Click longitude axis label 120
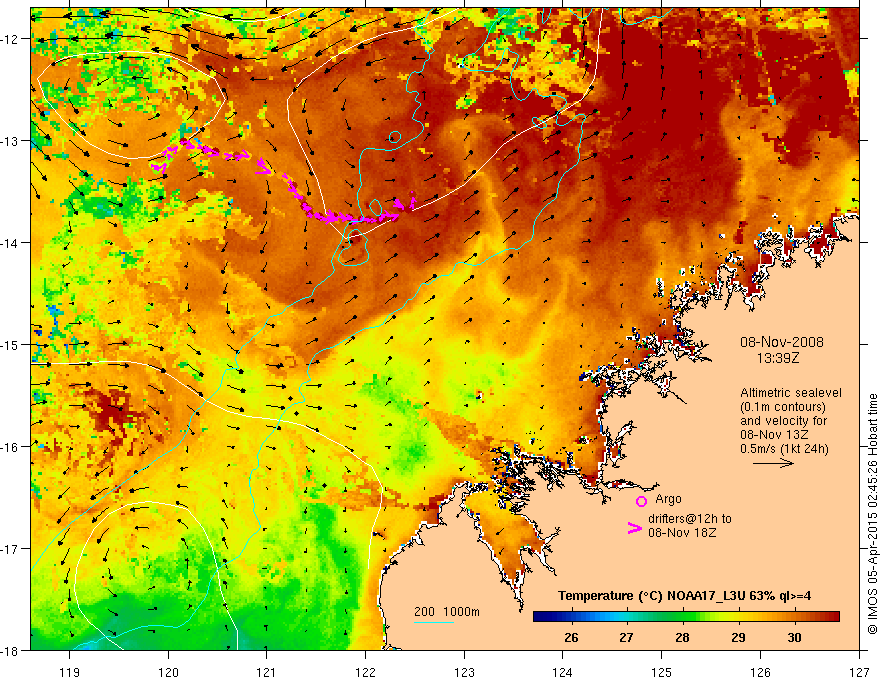The image size is (880, 680). (x=168, y=672)
